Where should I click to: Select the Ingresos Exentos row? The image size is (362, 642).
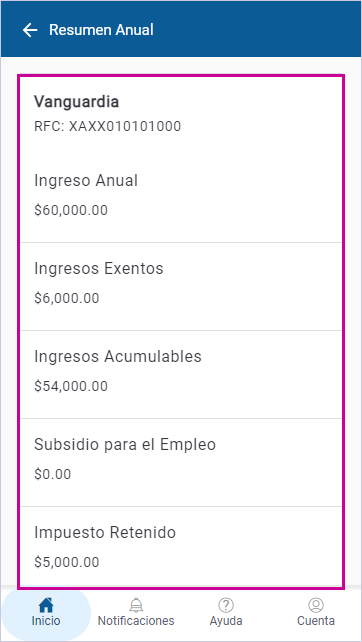[181, 287]
